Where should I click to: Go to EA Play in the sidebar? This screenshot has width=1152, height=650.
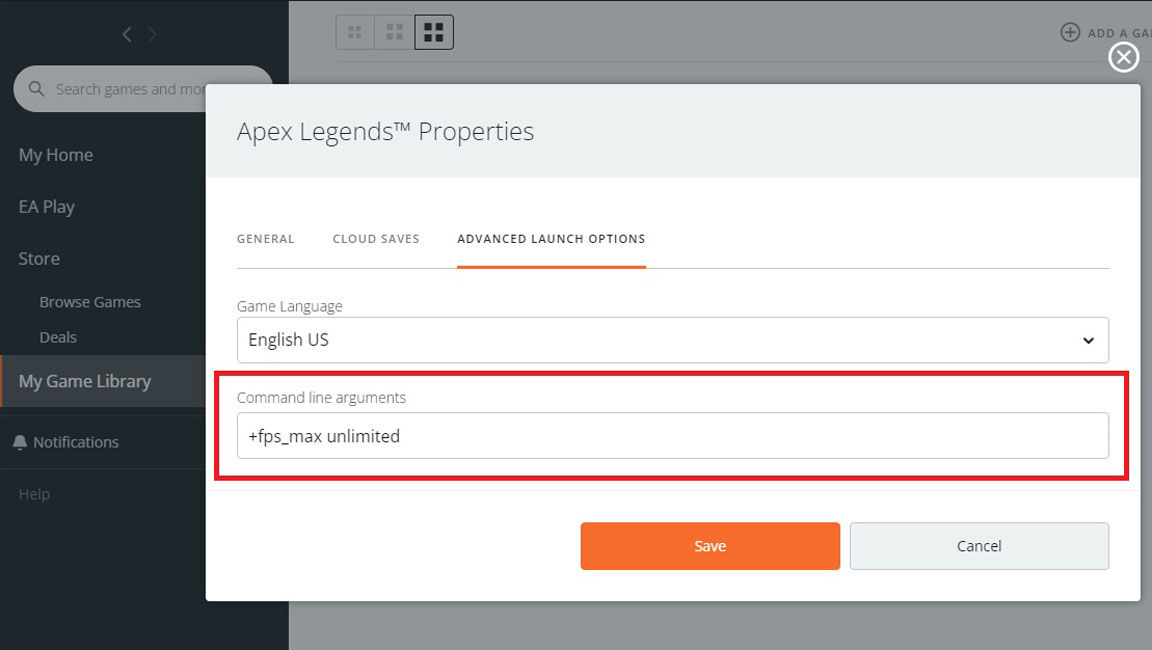click(47, 207)
